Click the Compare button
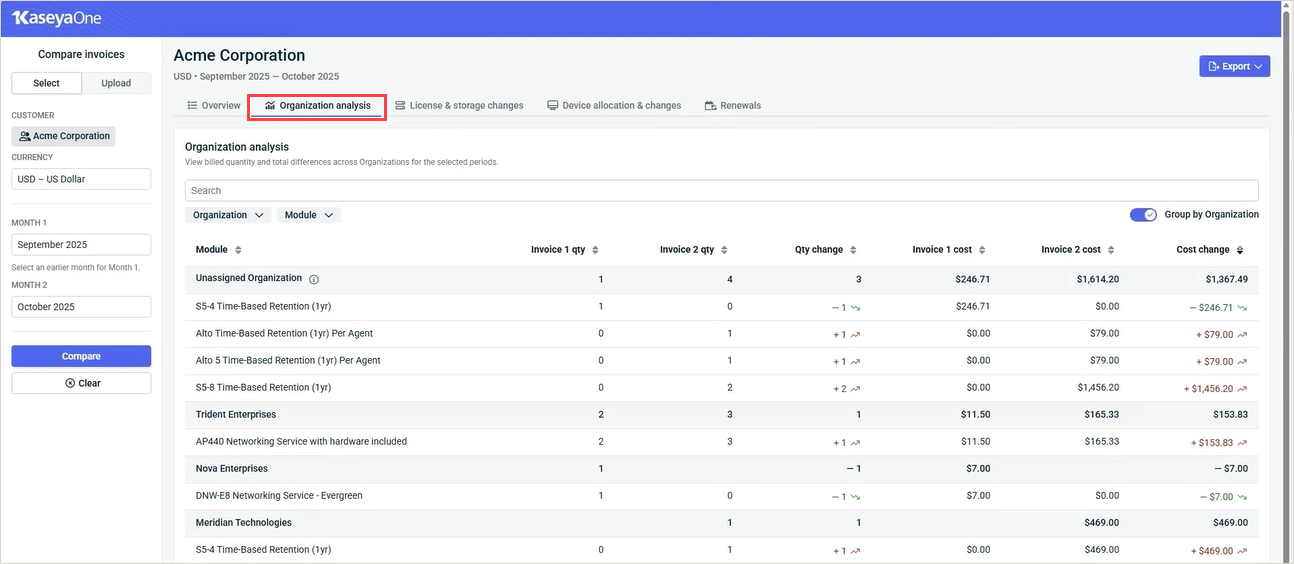 coord(81,356)
